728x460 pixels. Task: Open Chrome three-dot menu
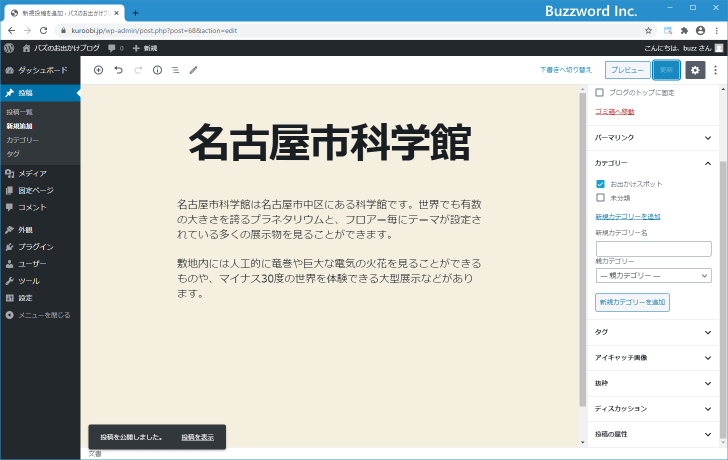click(717, 31)
